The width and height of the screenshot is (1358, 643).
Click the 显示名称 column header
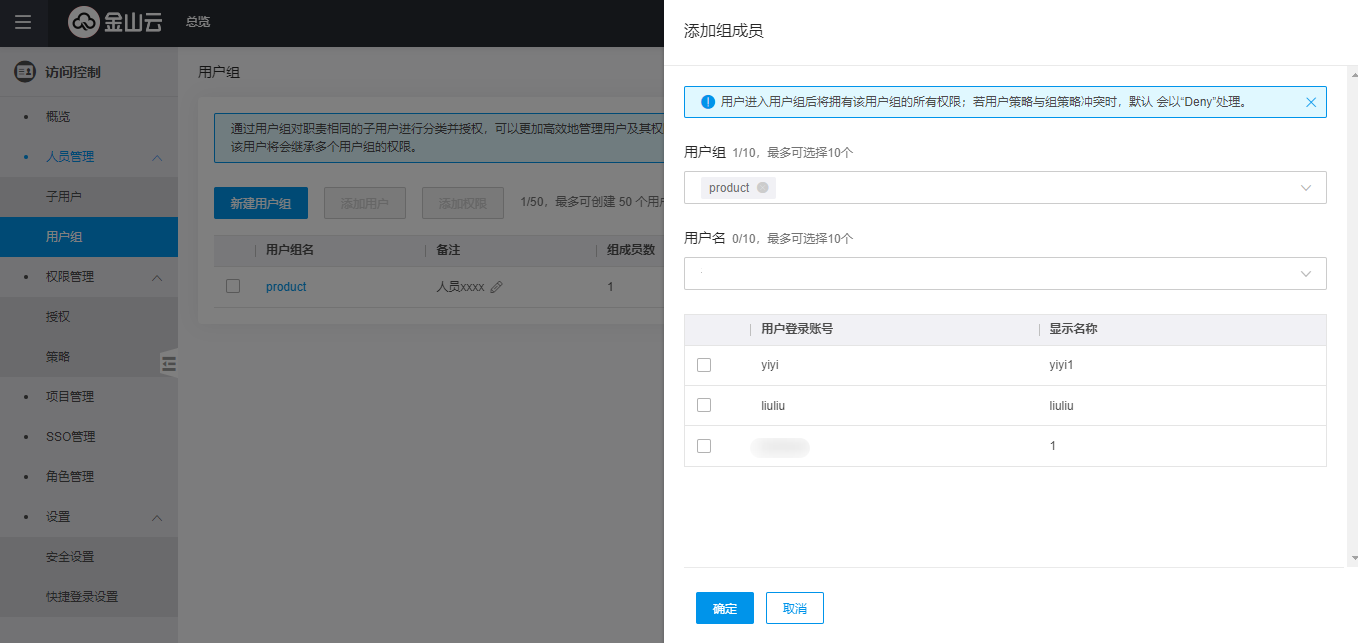[x=1073, y=329]
